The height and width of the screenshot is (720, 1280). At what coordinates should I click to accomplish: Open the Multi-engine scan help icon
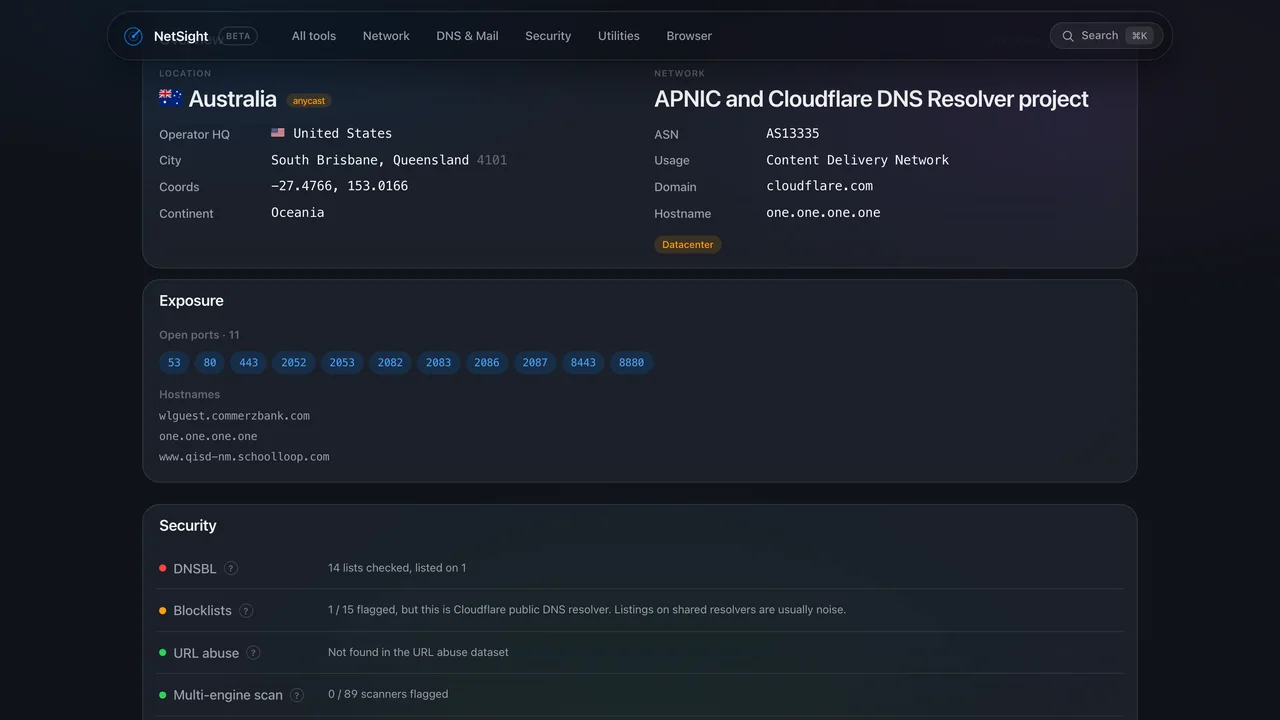(297, 695)
